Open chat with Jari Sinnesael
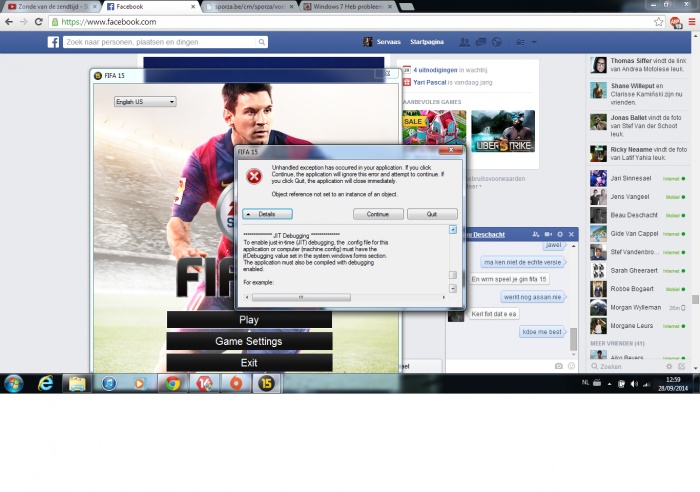 click(638, 179)
